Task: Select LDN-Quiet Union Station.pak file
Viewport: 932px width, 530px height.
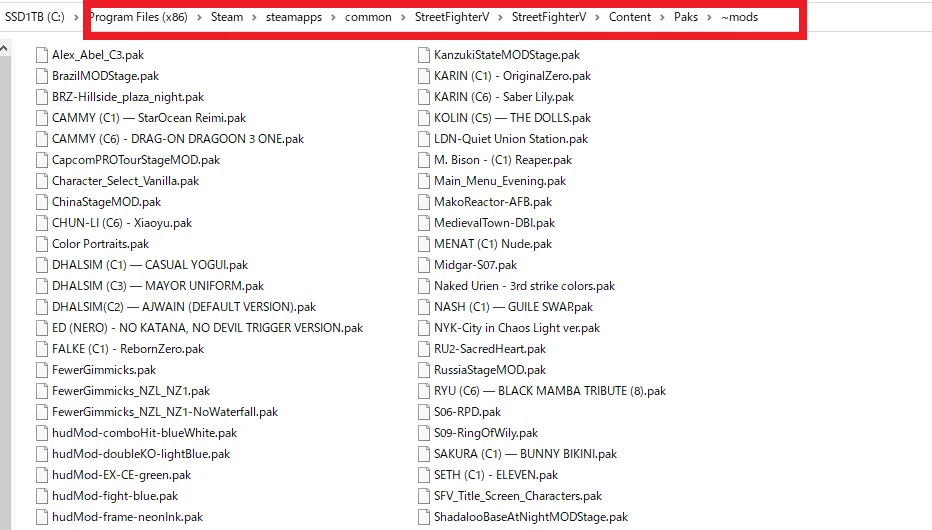Action: click(503, 139)
